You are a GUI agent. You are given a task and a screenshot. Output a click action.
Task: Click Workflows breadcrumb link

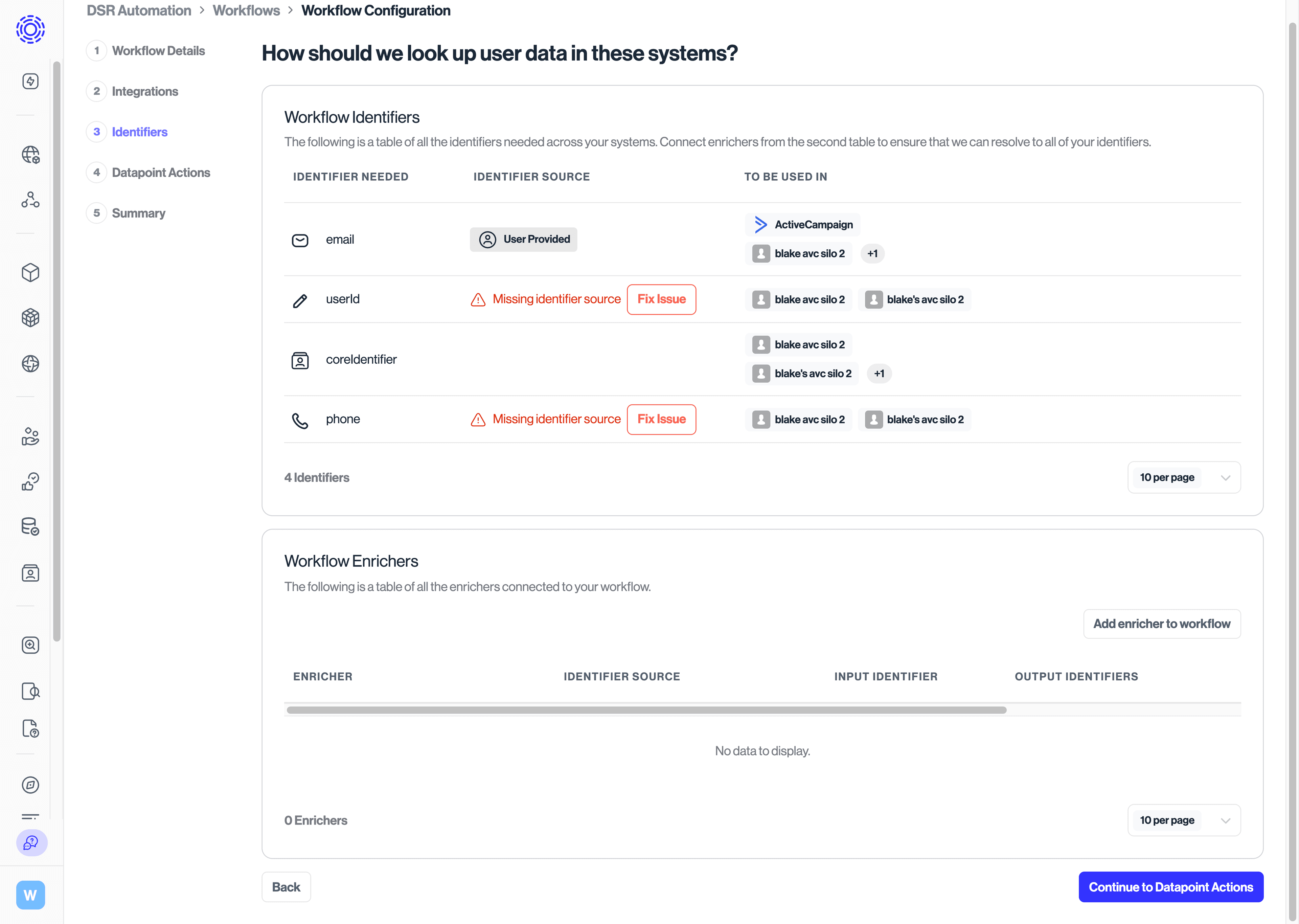[246, 11]
